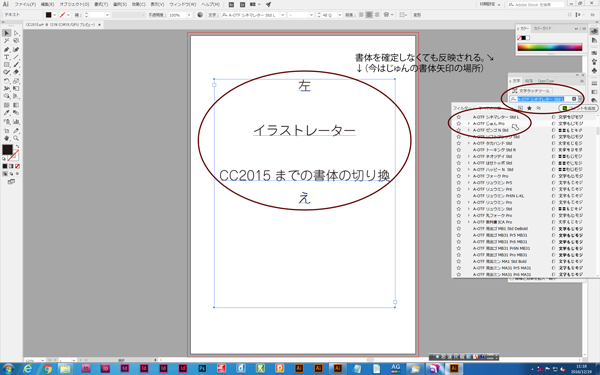This screenshot has width=600, height=375.
Task: Enable the favorites filter star icon
Action: (529, 108)
